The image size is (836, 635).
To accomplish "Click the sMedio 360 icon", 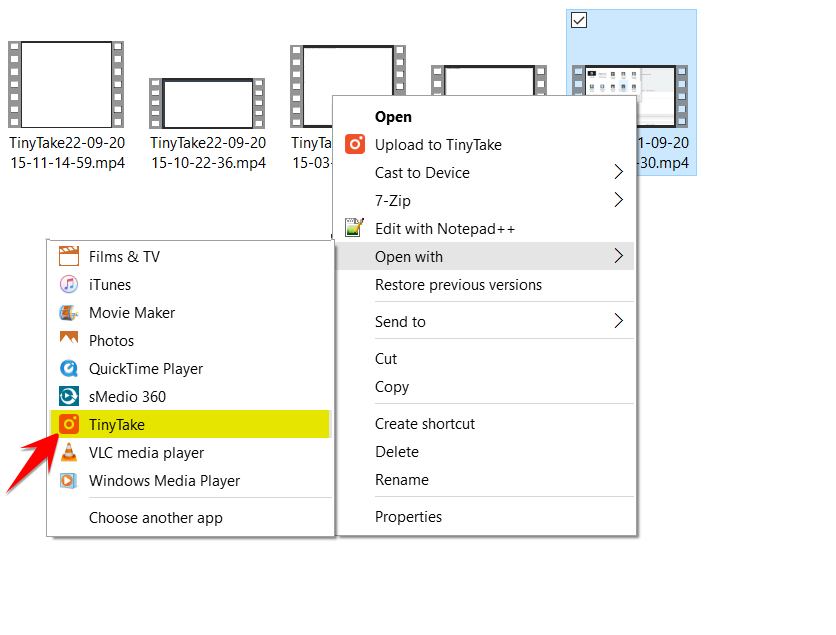I will [69, 396].
